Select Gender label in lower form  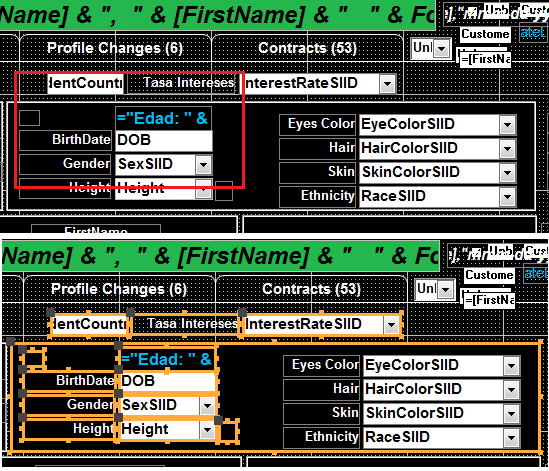(69, 405)
